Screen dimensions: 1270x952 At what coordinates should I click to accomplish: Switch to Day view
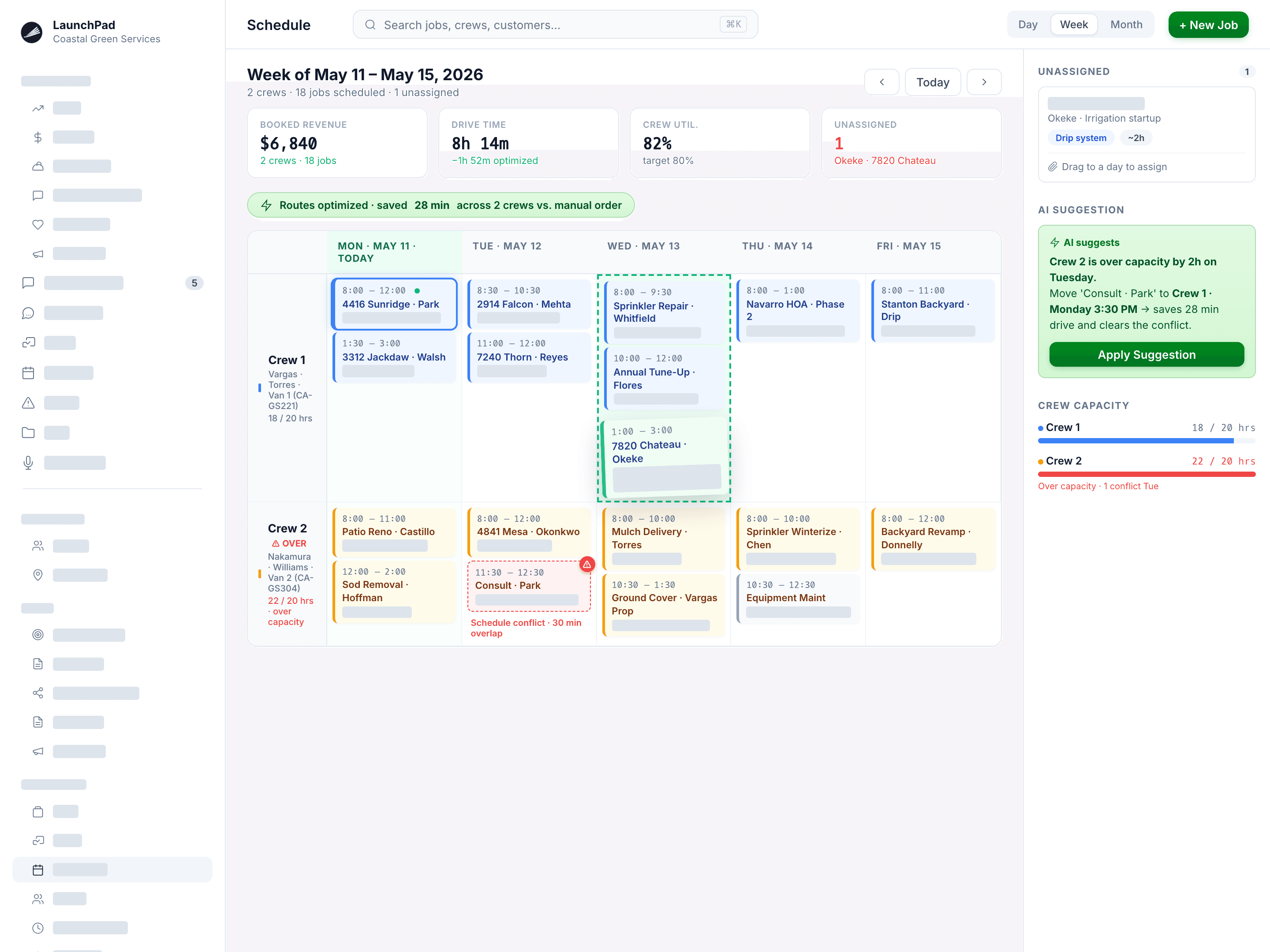[1028, 25]
